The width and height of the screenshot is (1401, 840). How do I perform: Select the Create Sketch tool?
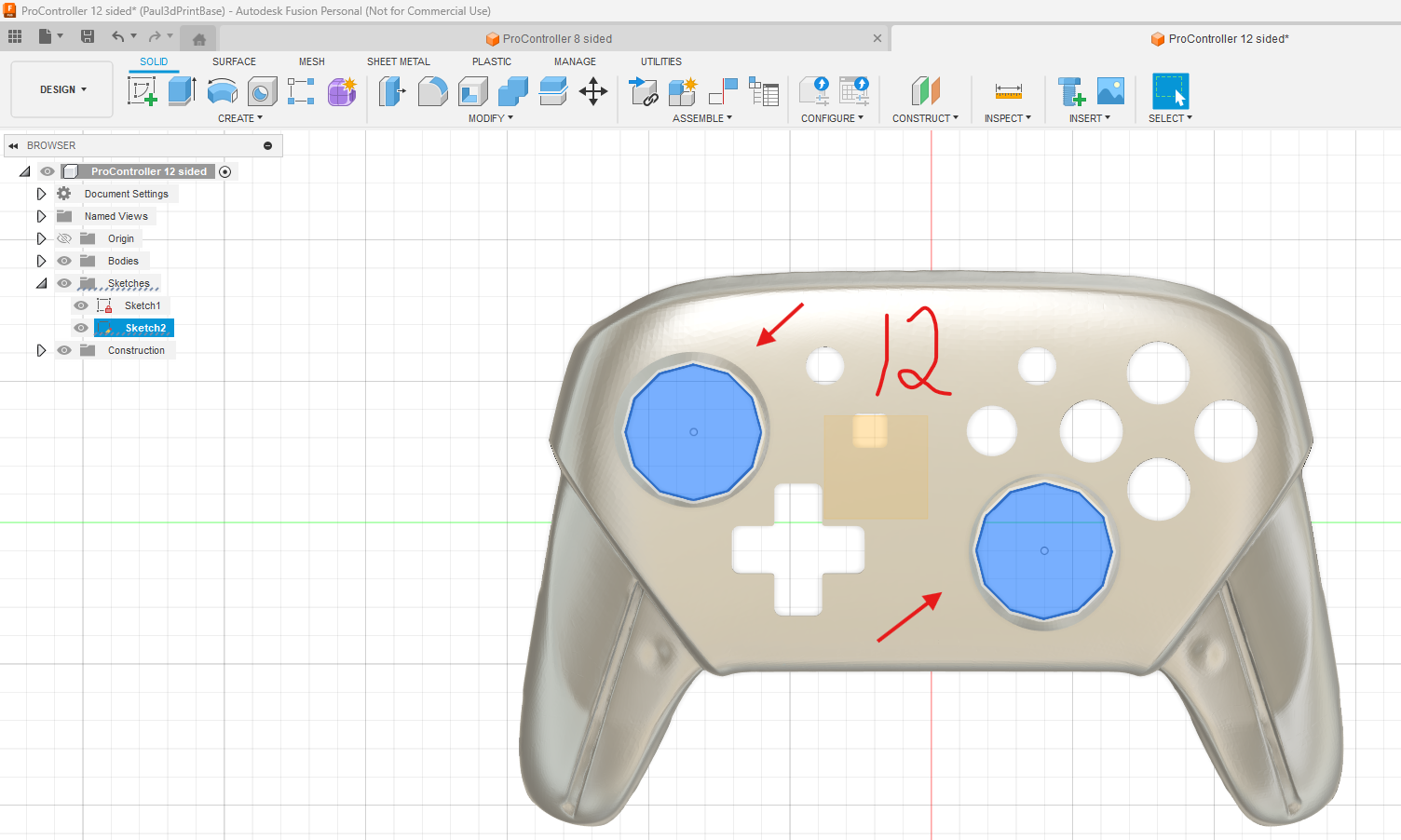coord(142,91)
